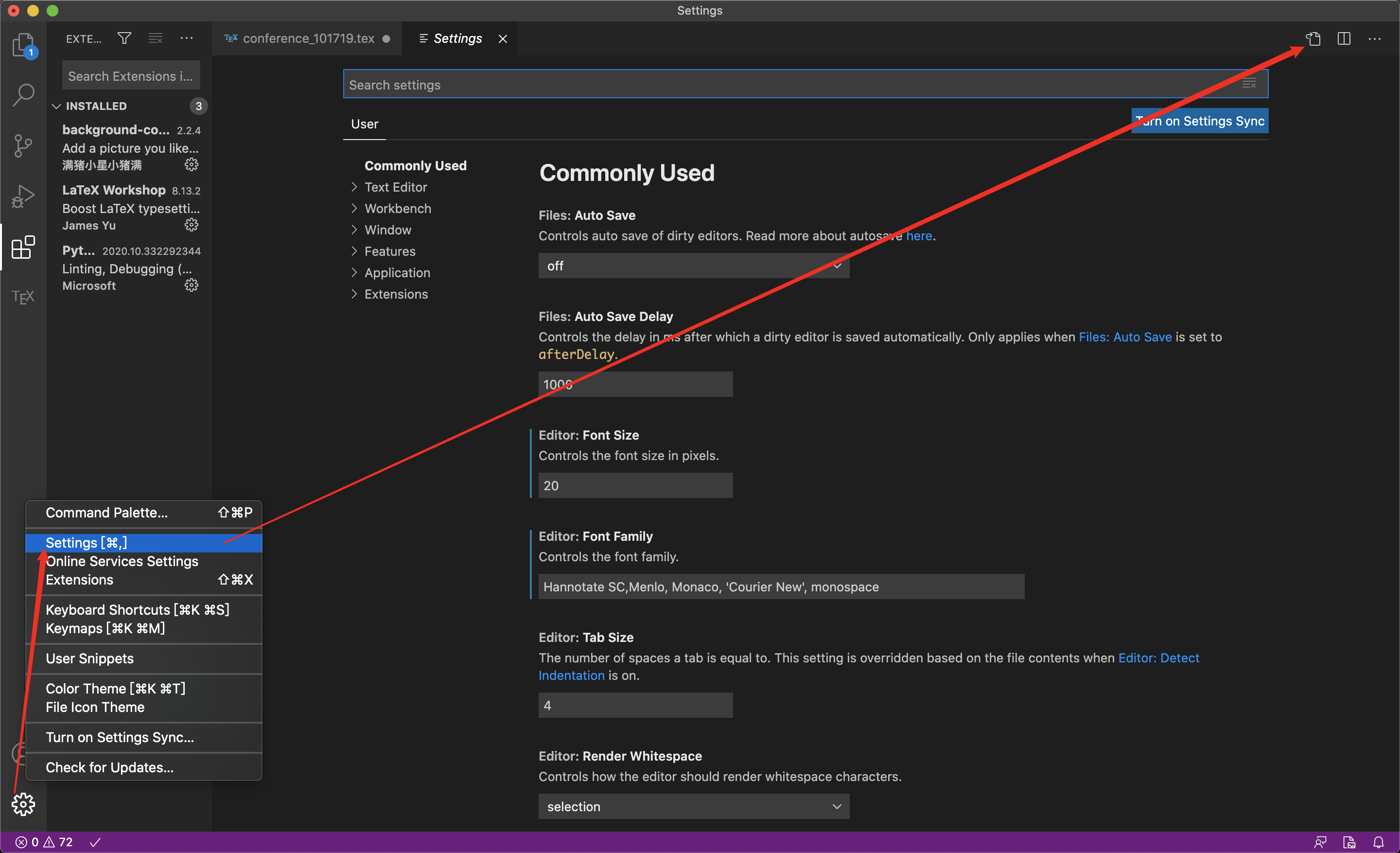Open Settings JSON file icon
1400x853 pixels.
pos(1313,38)
